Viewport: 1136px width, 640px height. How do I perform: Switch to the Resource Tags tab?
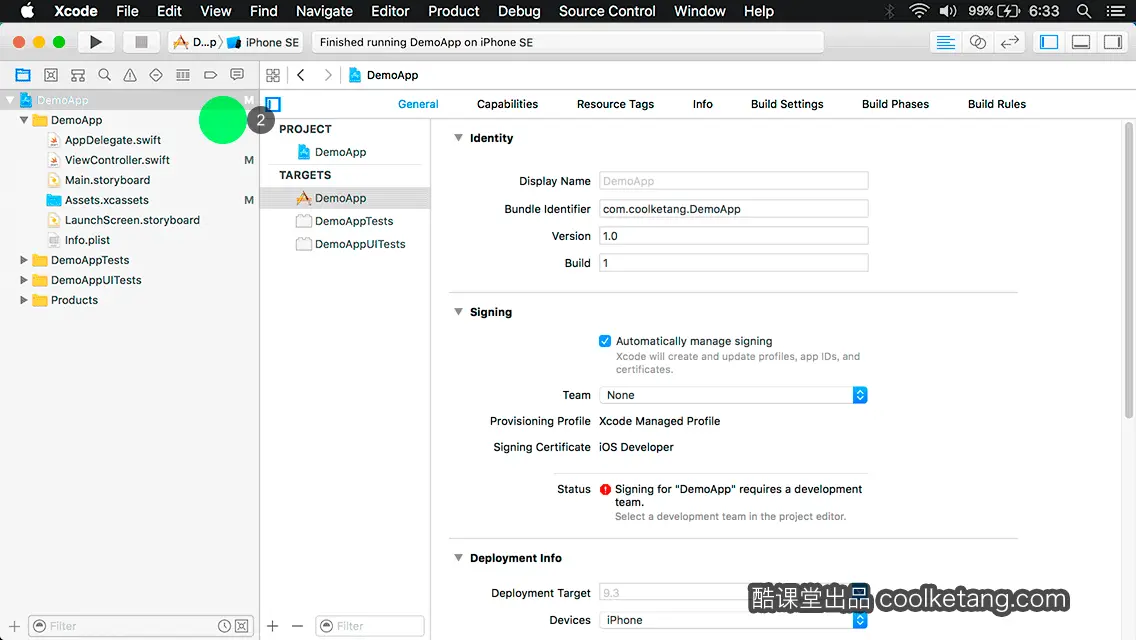(615, 104)
